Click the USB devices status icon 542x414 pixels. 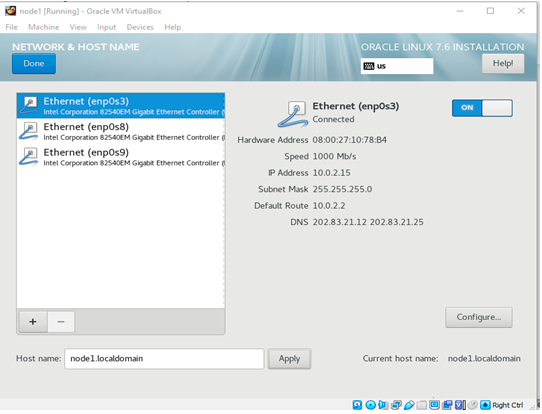coord(409,405)
